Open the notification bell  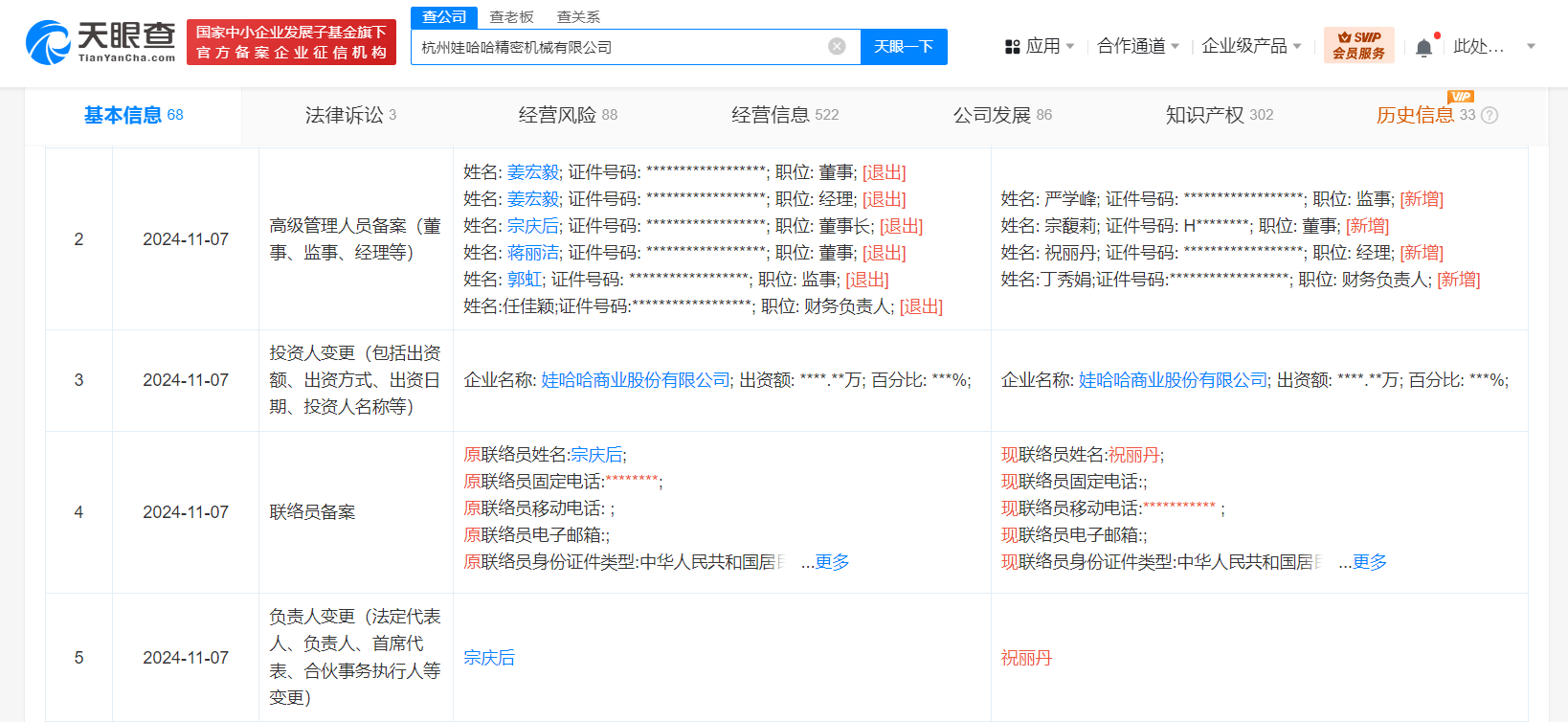1424,47
